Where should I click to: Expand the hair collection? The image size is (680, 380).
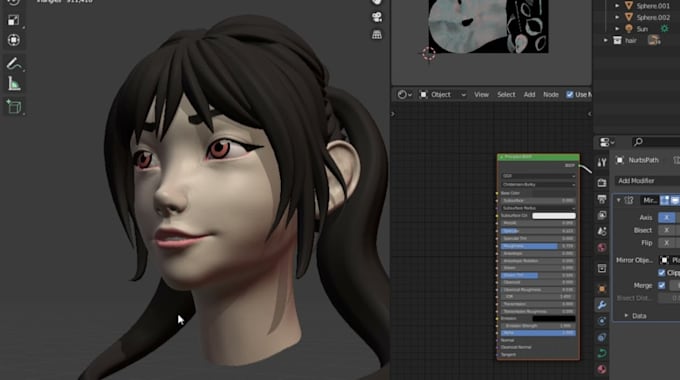coord(606,40)
